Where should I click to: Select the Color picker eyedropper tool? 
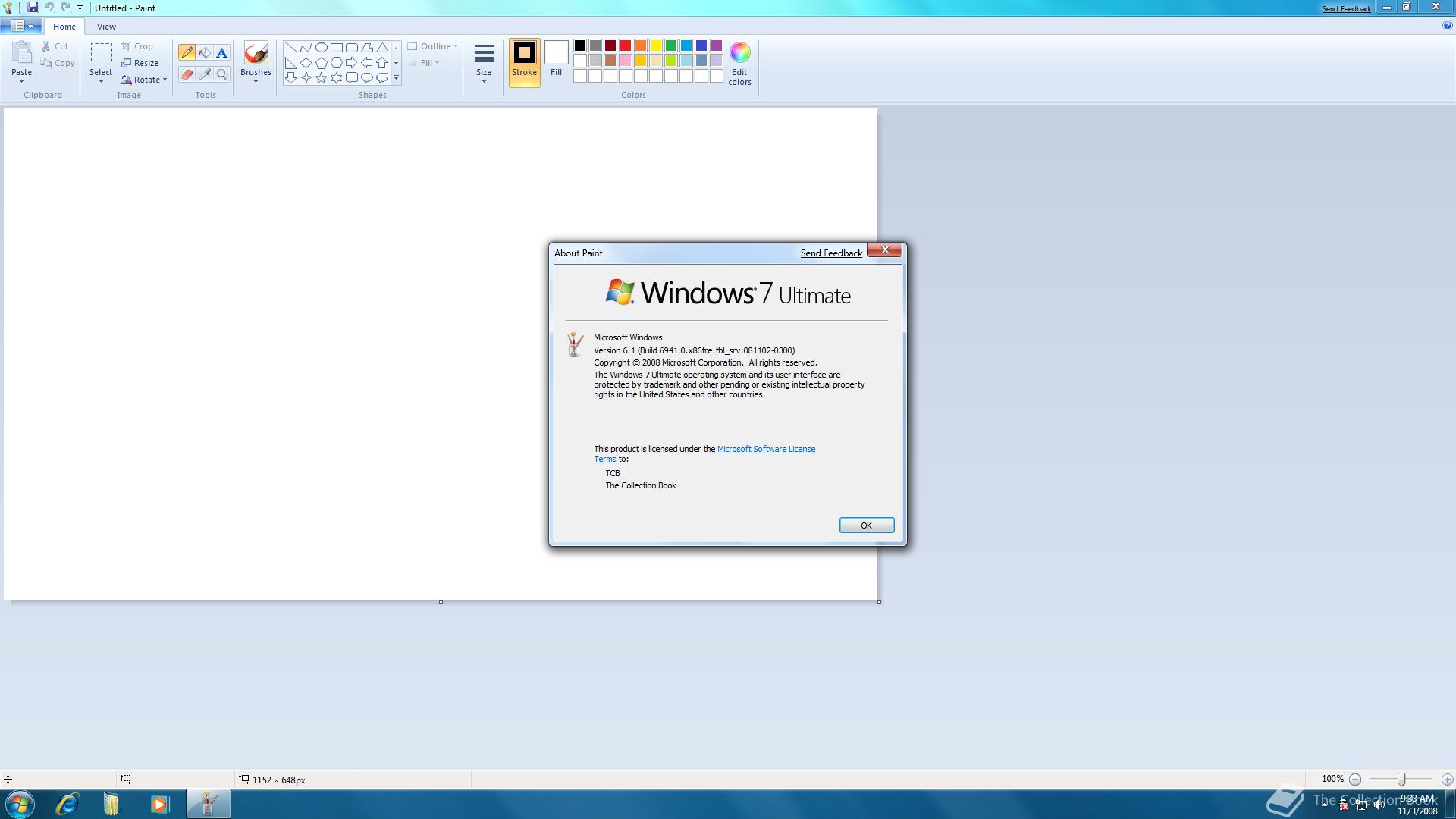click(204, 74)
